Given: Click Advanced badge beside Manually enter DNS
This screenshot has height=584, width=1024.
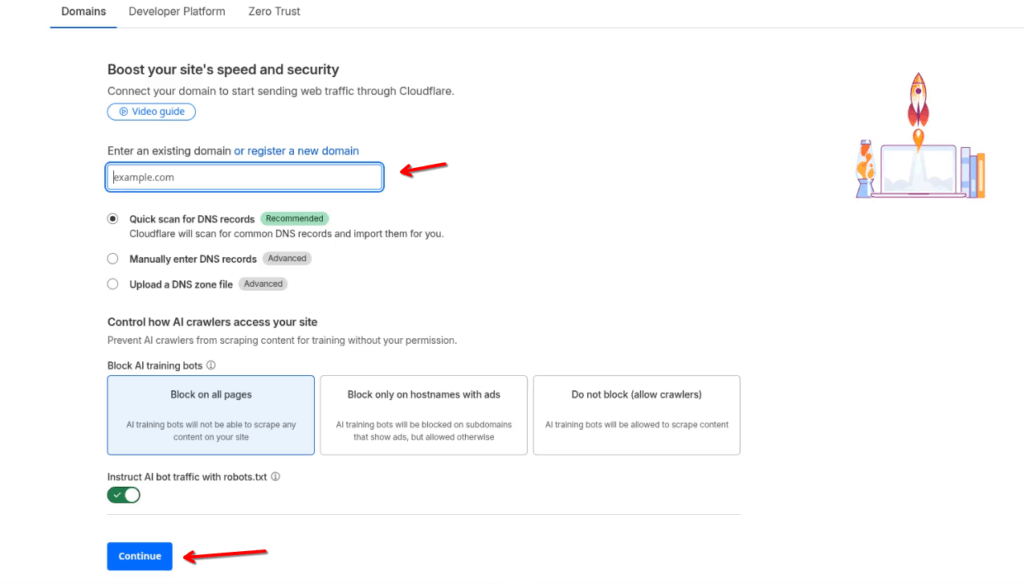Looking at the screenshot, I should (x=287, y=259).
